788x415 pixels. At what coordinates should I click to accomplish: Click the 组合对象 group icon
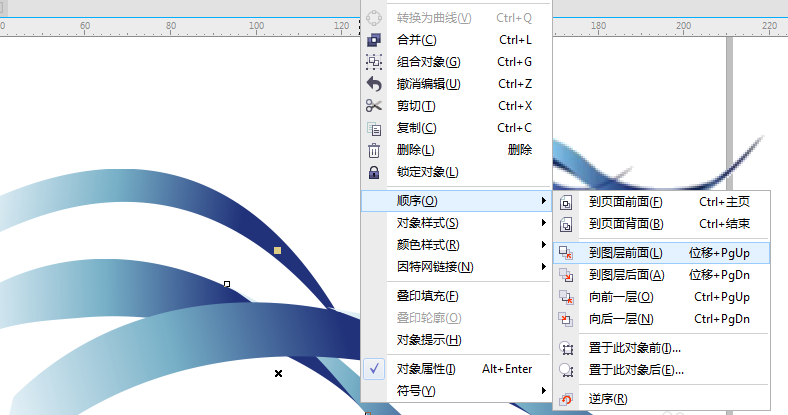374,62
